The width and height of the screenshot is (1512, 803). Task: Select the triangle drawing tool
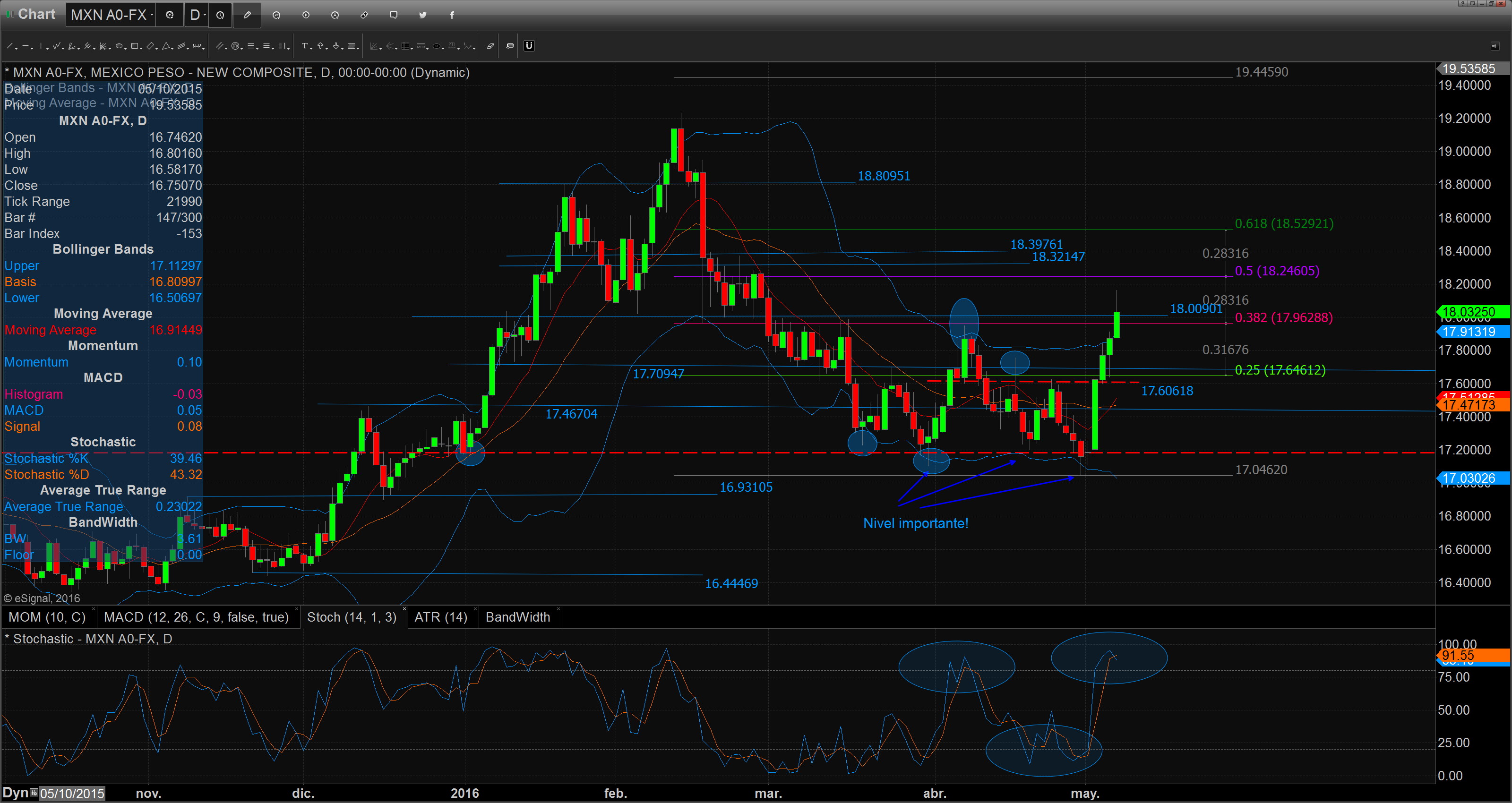coord(166,46)
